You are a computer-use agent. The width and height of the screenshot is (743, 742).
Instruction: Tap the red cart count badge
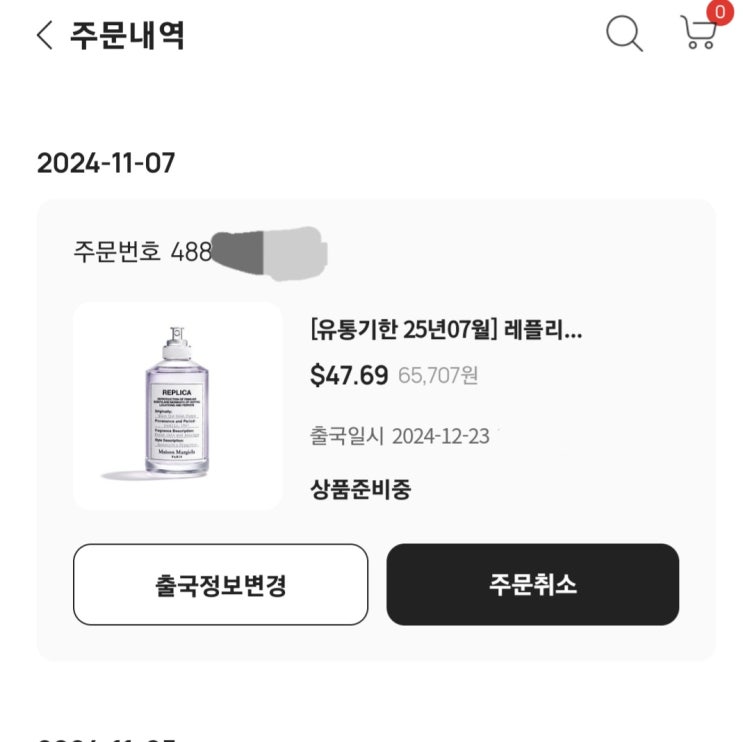[718, 11]
